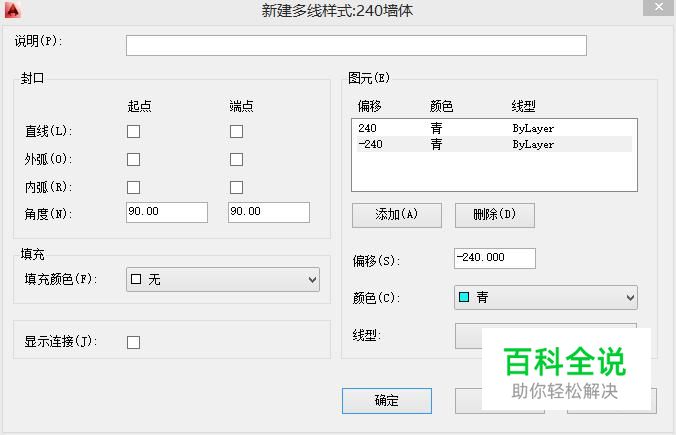
Task: Click the AutoCAD logo icon in title bar
Action: pos(13,10)
